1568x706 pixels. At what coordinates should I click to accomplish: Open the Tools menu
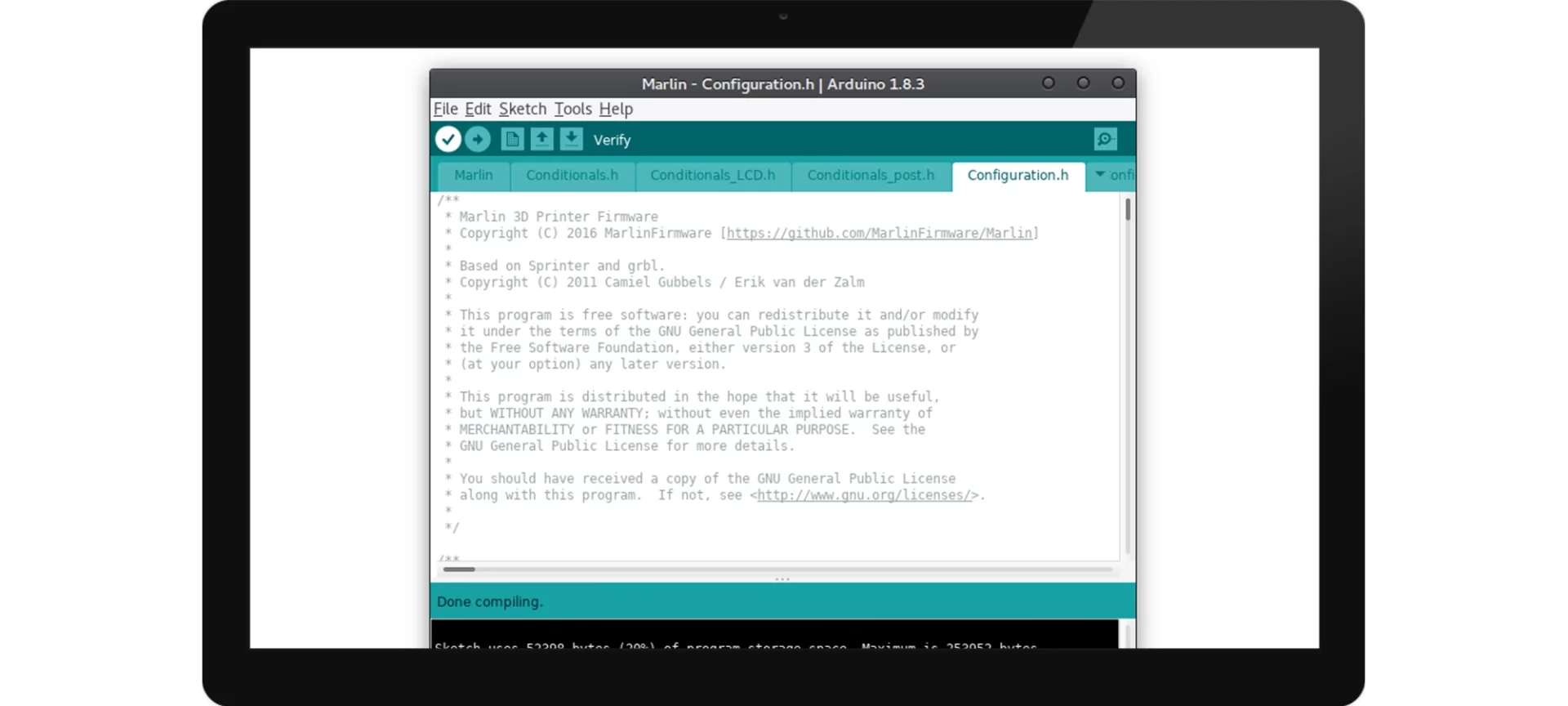tap(572, 109)
